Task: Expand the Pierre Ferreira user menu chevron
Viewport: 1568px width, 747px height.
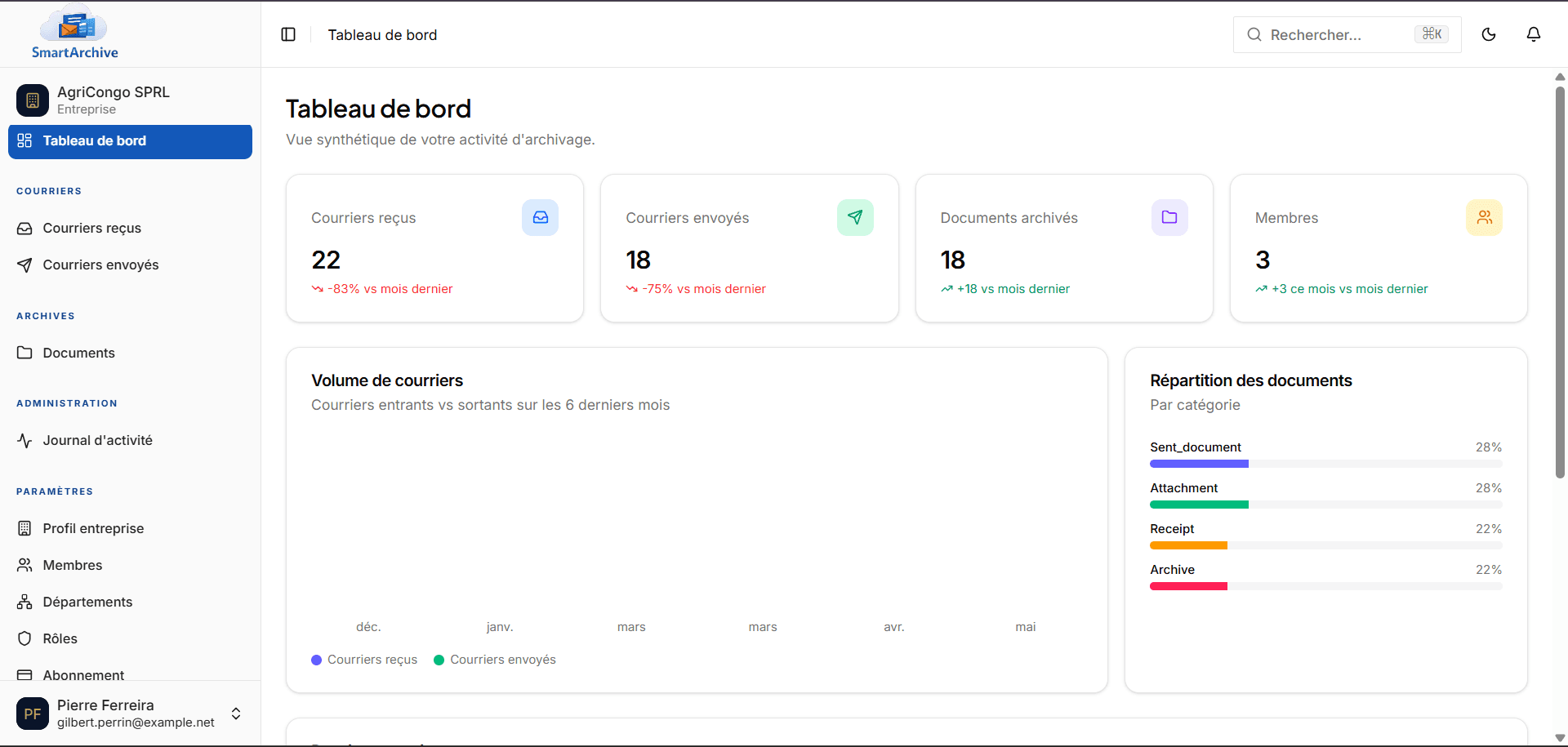Action: [x=236, y=714]
